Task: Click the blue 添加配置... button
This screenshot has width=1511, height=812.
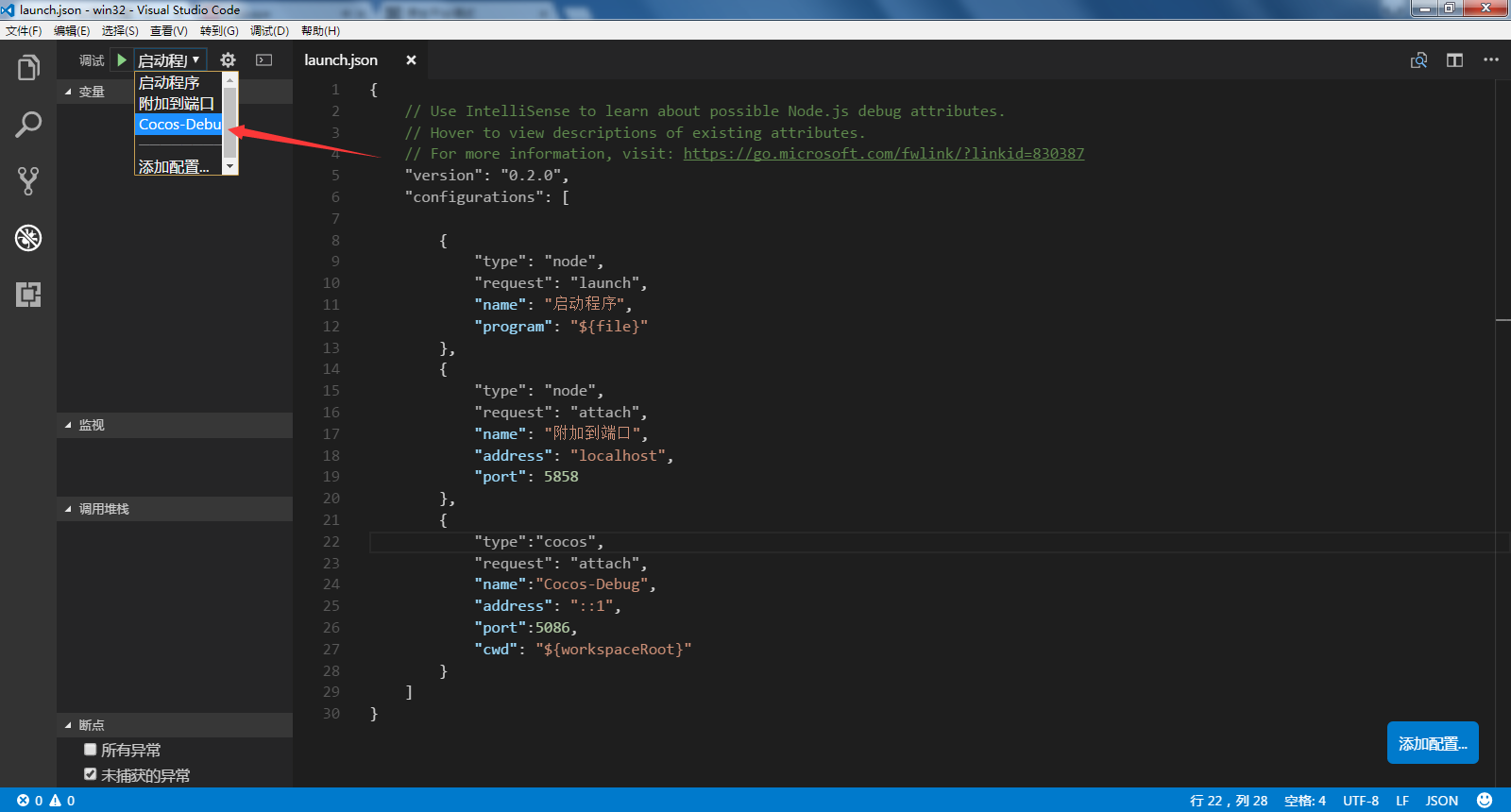Action: (1433, 743)
